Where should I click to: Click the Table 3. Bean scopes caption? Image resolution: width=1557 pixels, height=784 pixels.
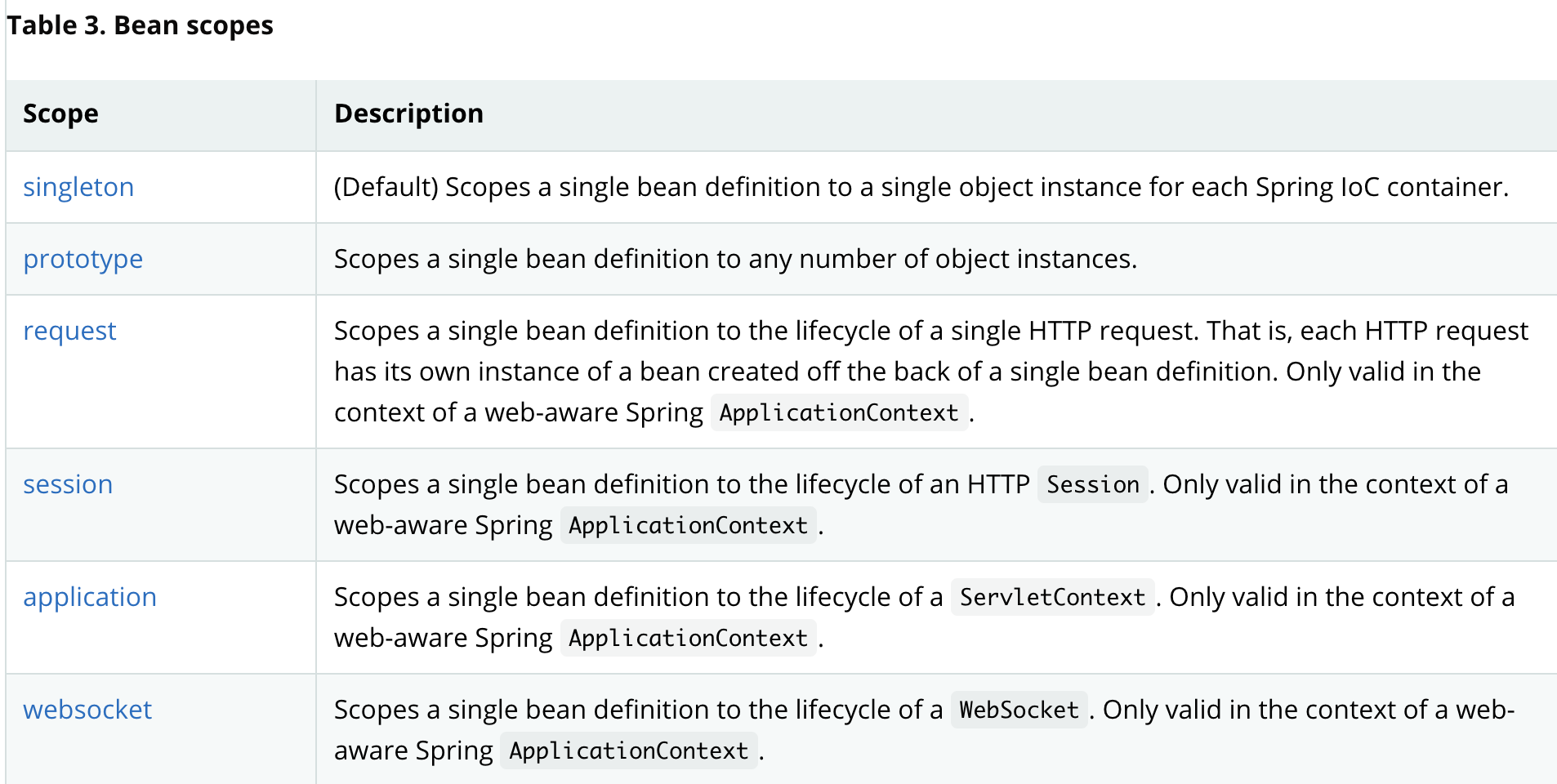click(x=140, y=25)
